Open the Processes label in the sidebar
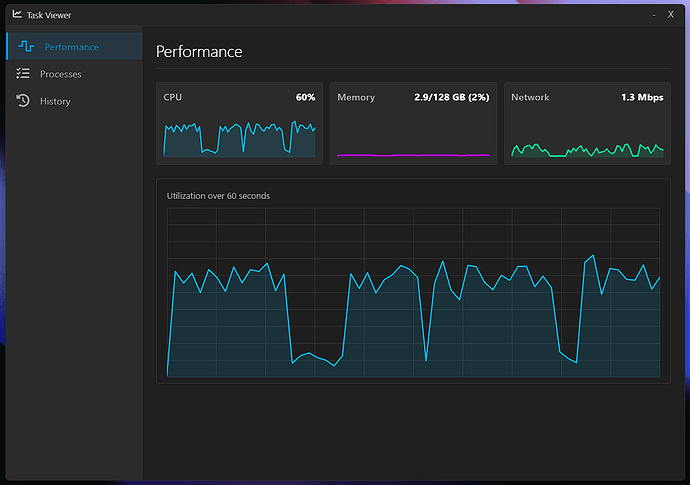690x485 pixels. [x=61, y=74]
